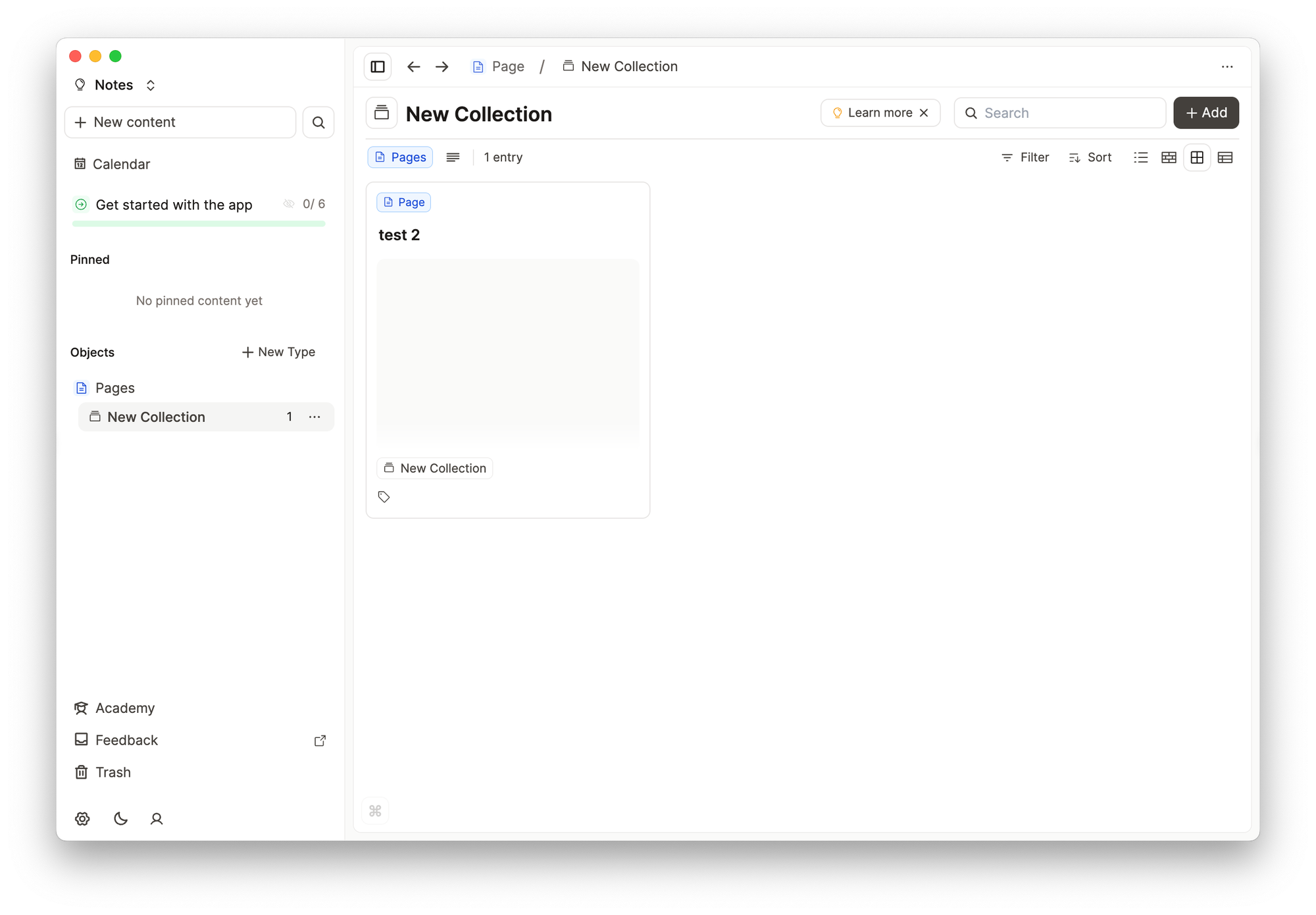Switch to list view layout
The height and width of the screenshot is (915, 1316).
point(1141,157)
